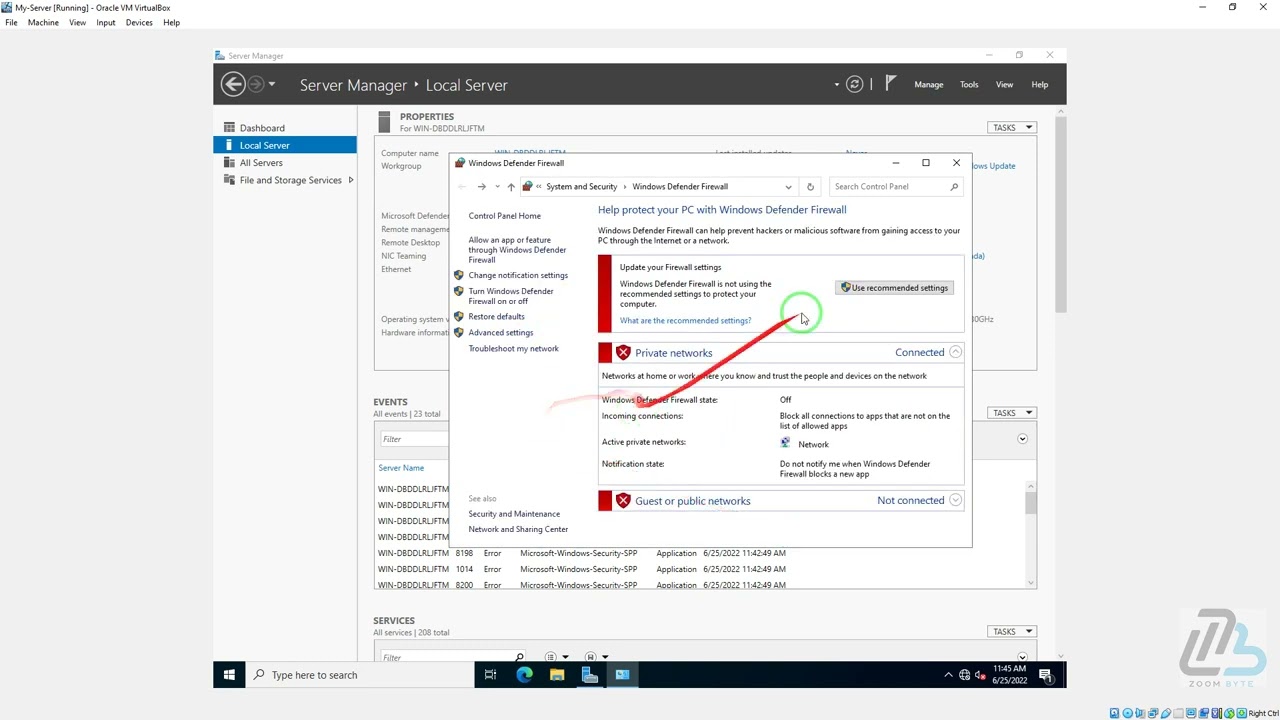1280x720 pixels.
Task: Click the Network icon under active private networks
Action: tap(786, 443)
